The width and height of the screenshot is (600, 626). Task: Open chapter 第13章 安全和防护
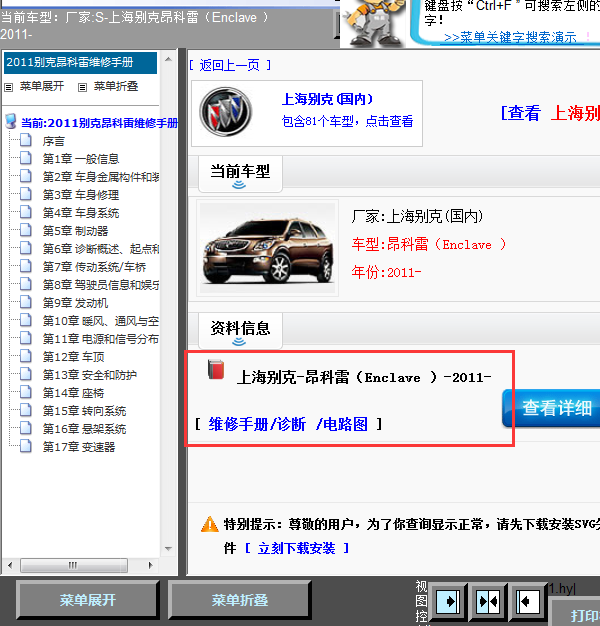89,374
